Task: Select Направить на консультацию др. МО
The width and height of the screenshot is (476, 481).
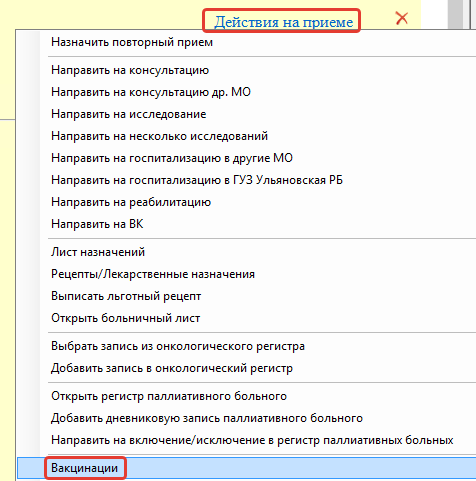Action: pyautogui.click(x=247, y=92)
